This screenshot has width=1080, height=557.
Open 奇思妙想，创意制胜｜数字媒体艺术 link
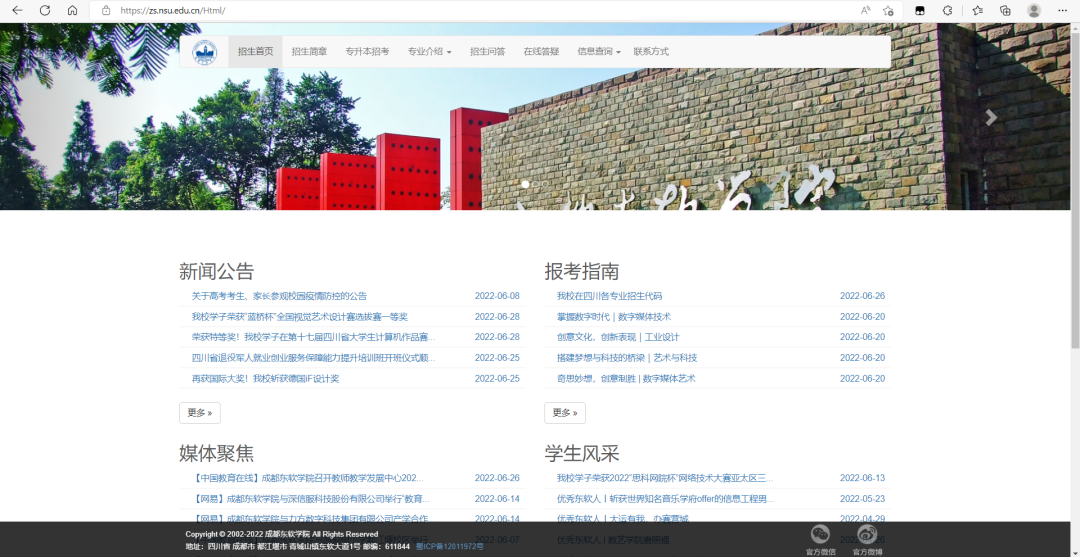(x=626, y=379)
